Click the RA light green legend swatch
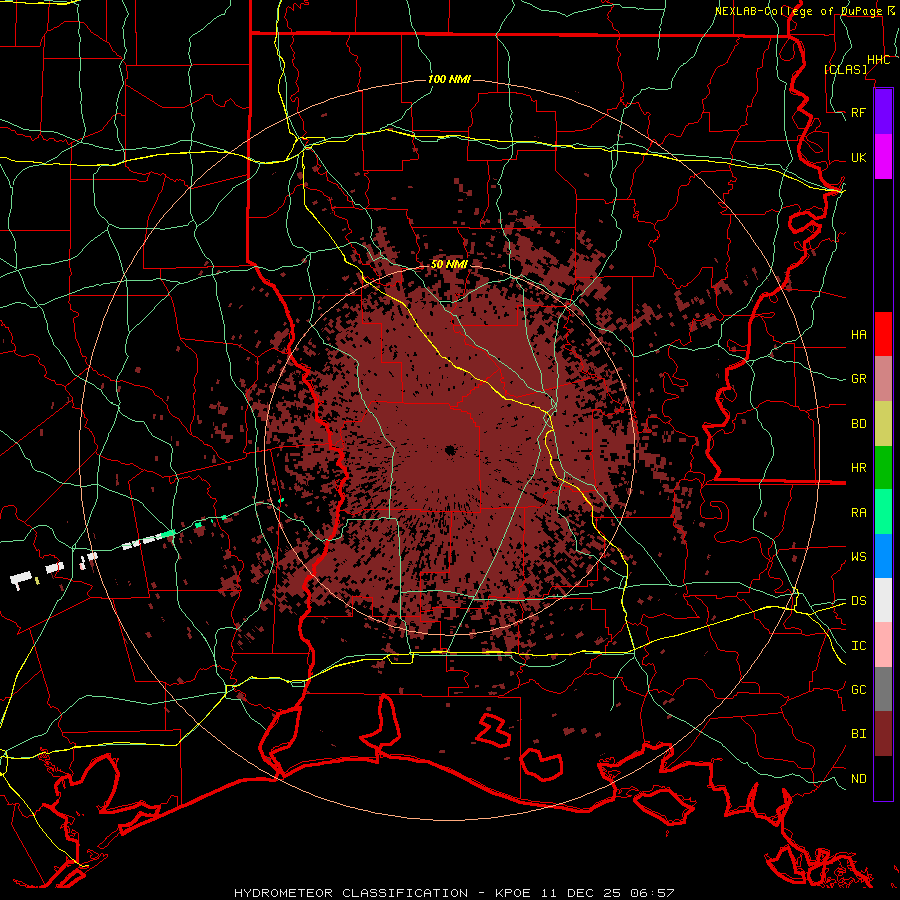 click(883, 511)
